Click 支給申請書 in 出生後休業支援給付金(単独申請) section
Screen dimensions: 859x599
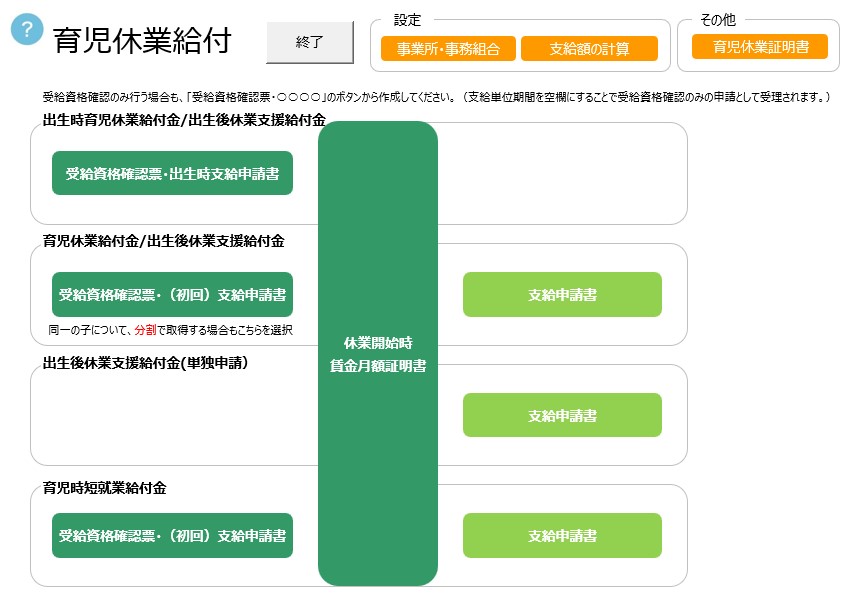coord(562,415)
